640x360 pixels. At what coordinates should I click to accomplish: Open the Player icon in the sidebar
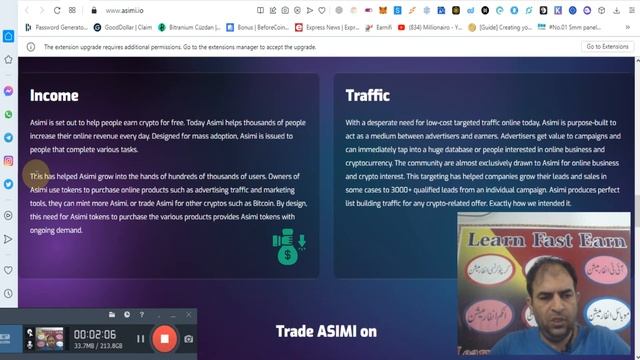pos(8,216)
